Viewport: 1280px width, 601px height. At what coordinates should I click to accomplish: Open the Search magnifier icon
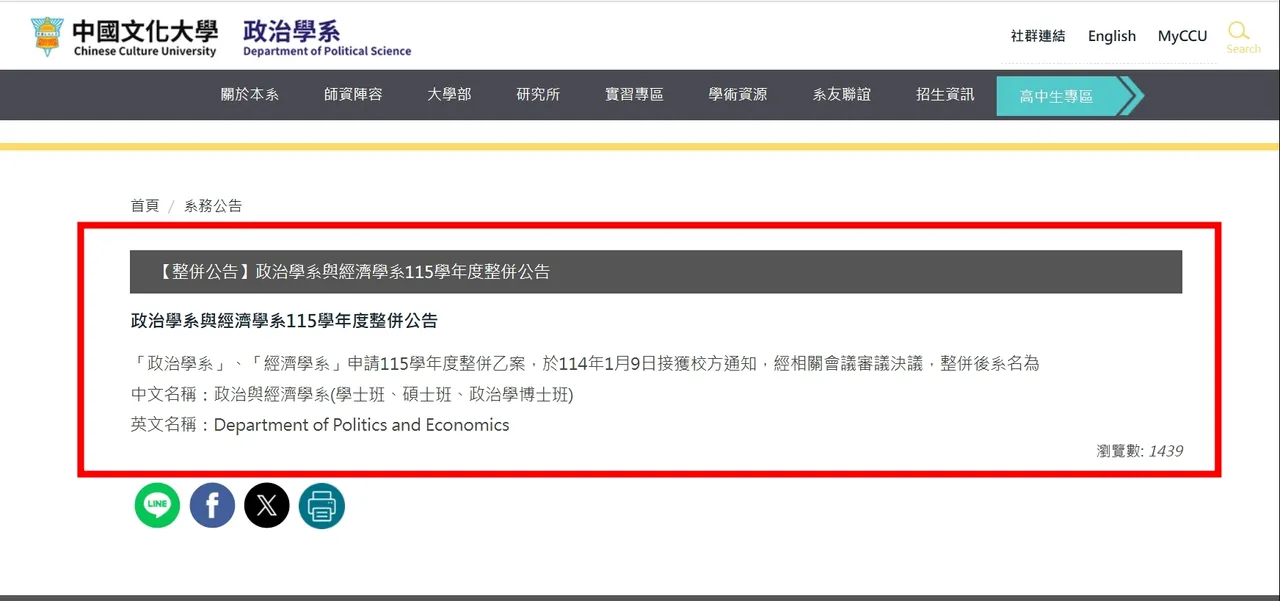point(1241,33)
